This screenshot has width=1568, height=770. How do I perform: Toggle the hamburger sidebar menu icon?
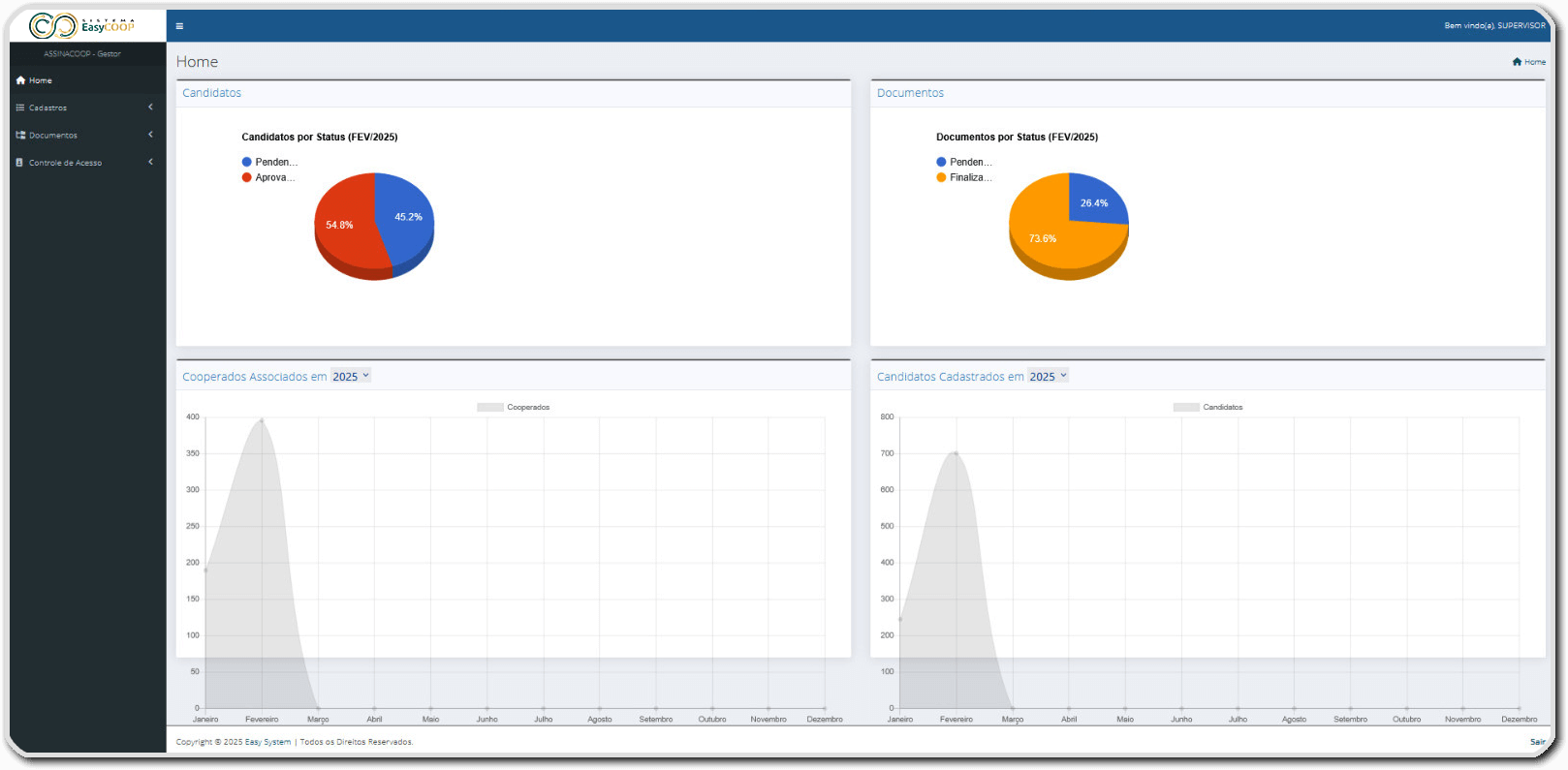coord(179,26)
